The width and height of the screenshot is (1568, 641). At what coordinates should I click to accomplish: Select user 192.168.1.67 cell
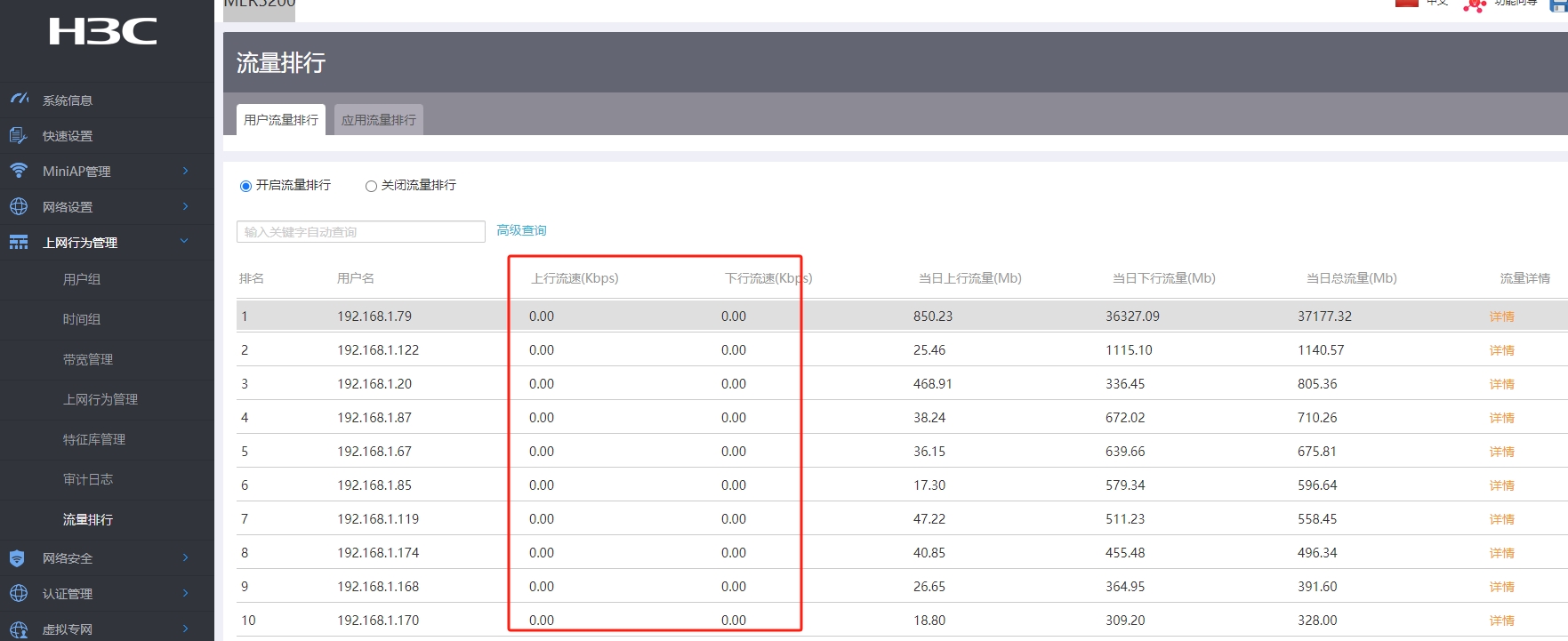[374, 452]
